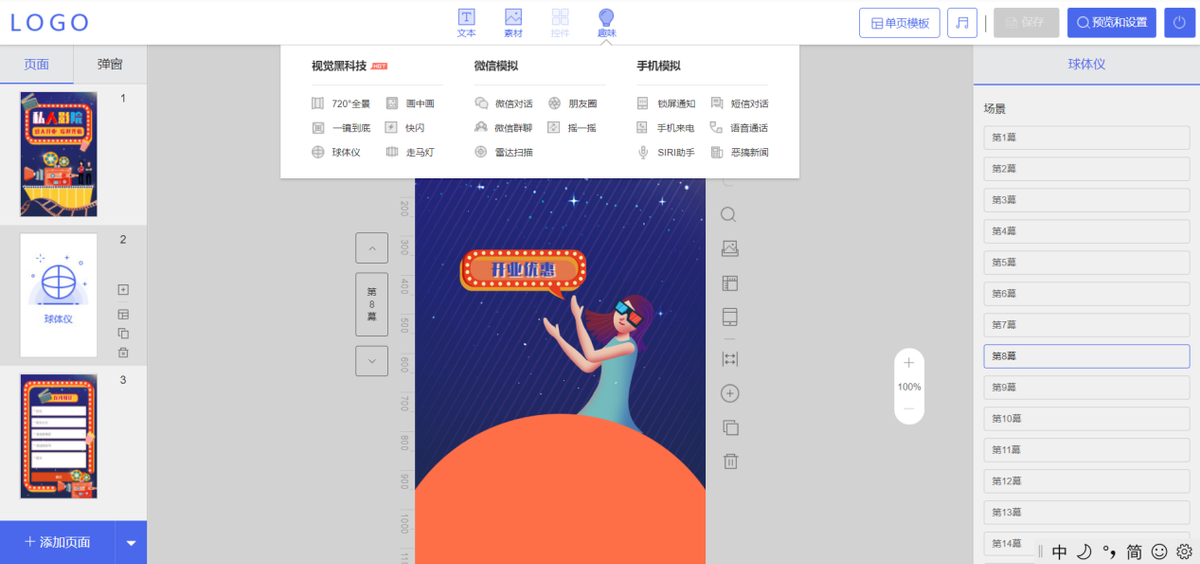Click the 摇一摇 shake icon
This screenshot has width=1200, height=564.
pyautogui.click(x=554, y=128)
